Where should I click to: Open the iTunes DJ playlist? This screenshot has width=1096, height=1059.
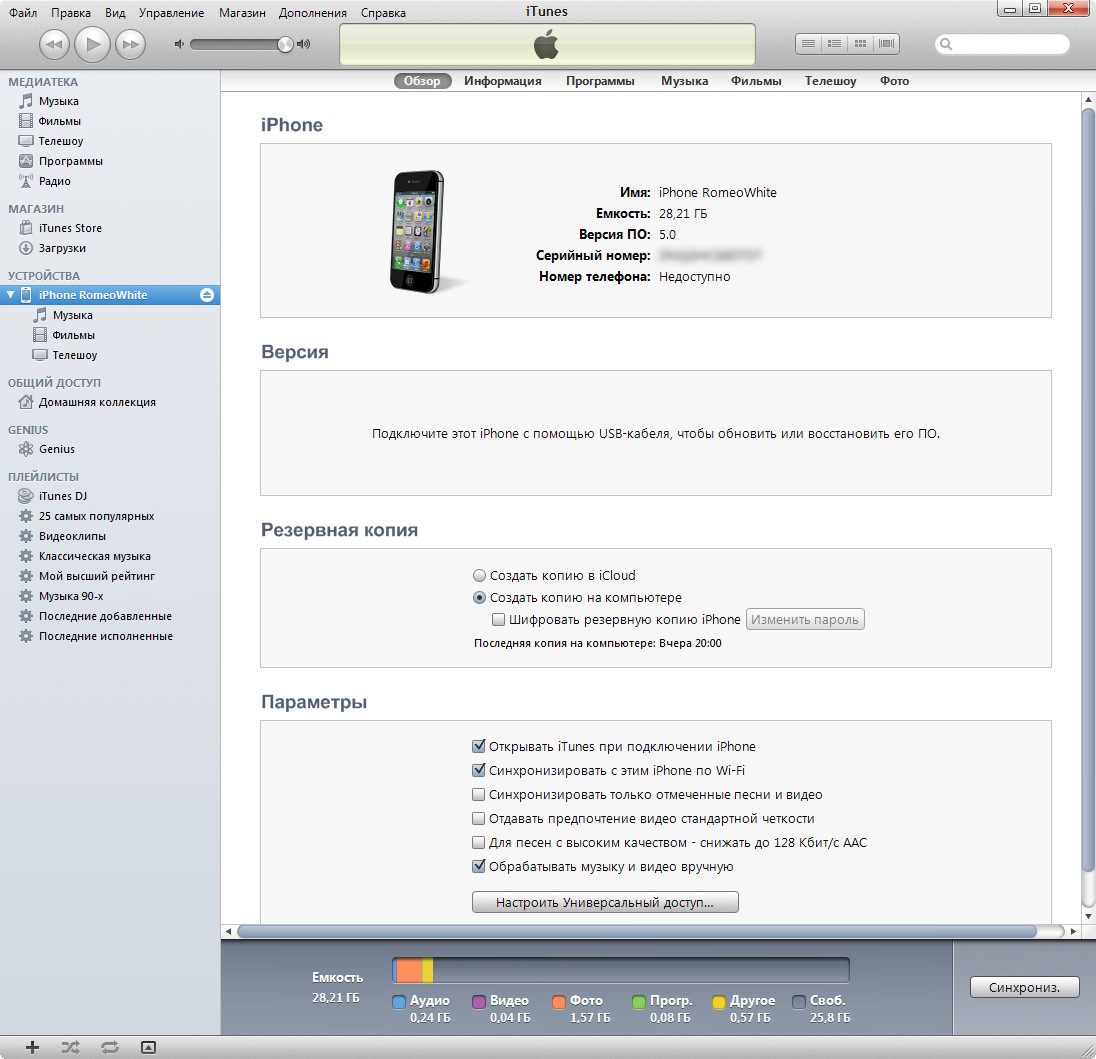(63, 496)
